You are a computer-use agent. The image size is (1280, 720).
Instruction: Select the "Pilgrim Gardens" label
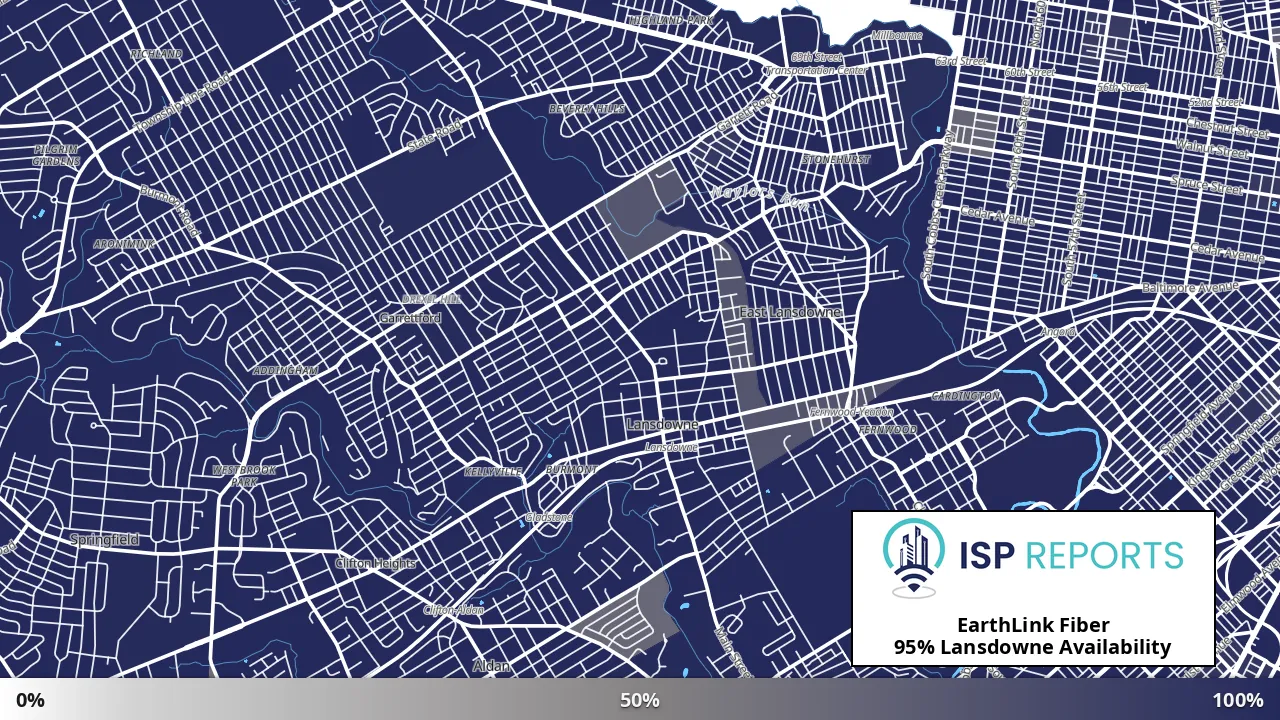click(55, 155)
